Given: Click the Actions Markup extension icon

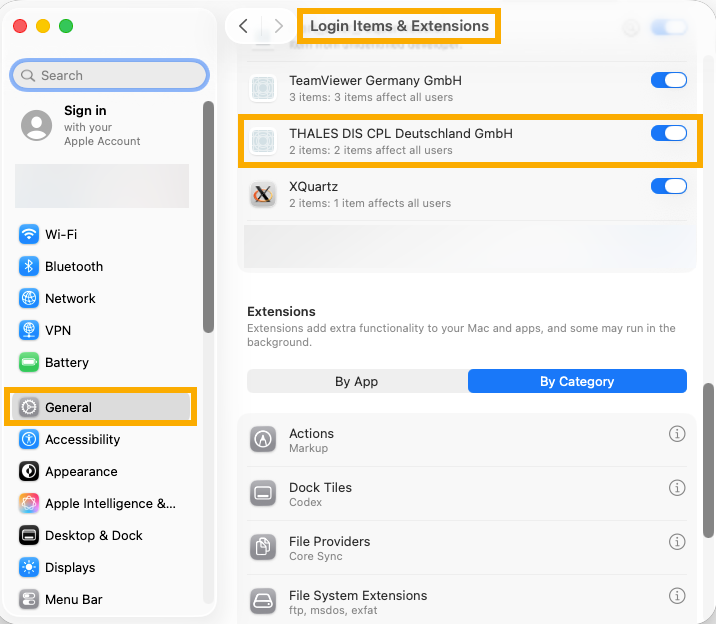Looking at the screenshot, I should pyautogui.click(x=263, y=440).
